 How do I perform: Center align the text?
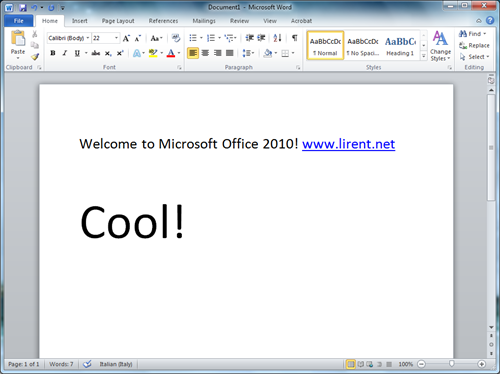point(205,53)
